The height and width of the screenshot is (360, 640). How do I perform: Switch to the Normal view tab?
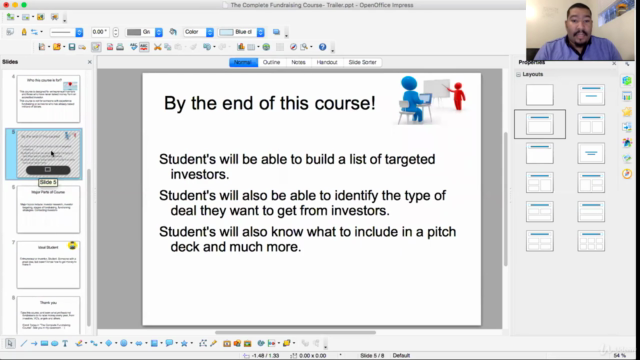(243, 62)
